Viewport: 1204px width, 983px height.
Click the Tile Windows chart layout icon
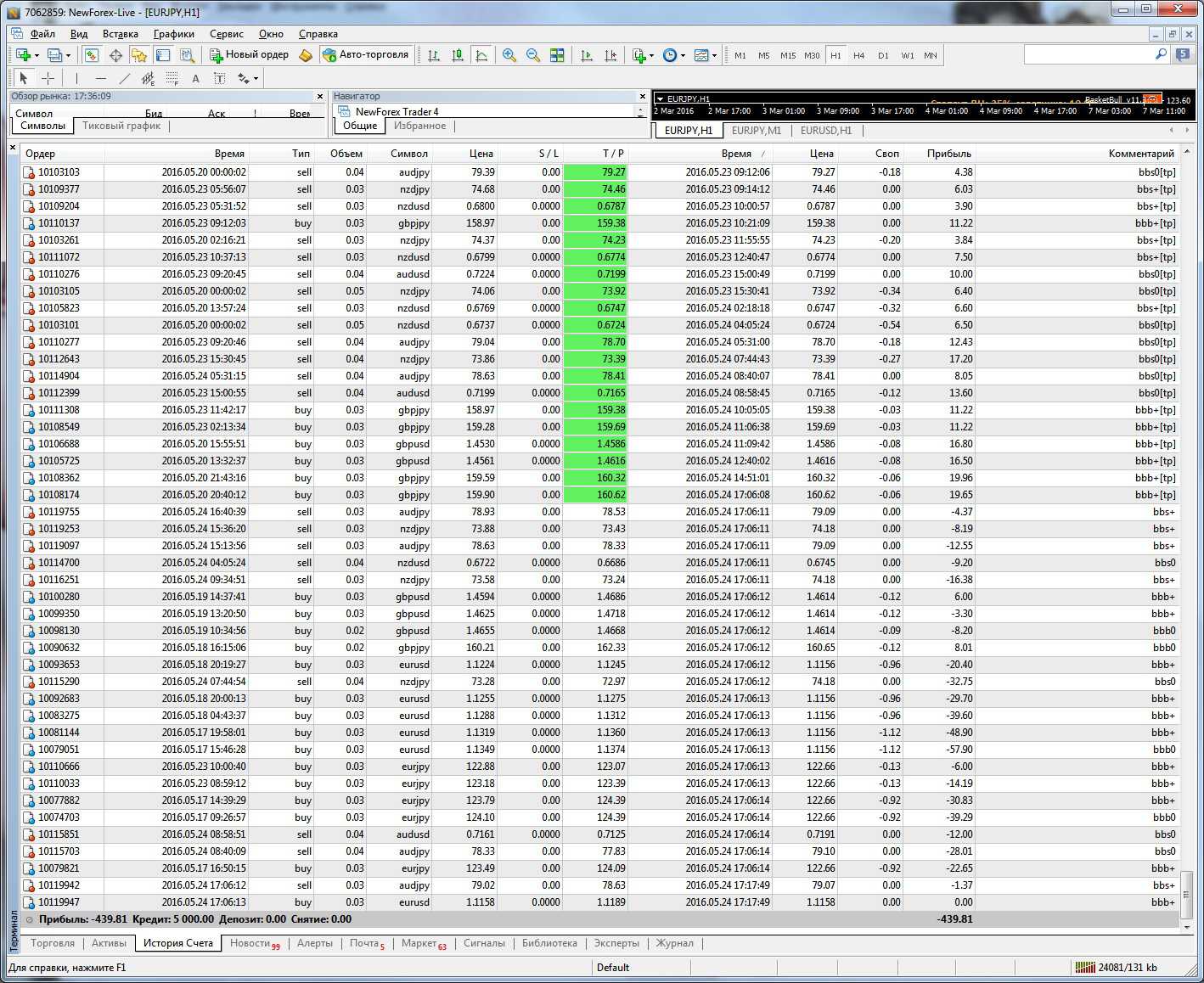click(557, 55)
